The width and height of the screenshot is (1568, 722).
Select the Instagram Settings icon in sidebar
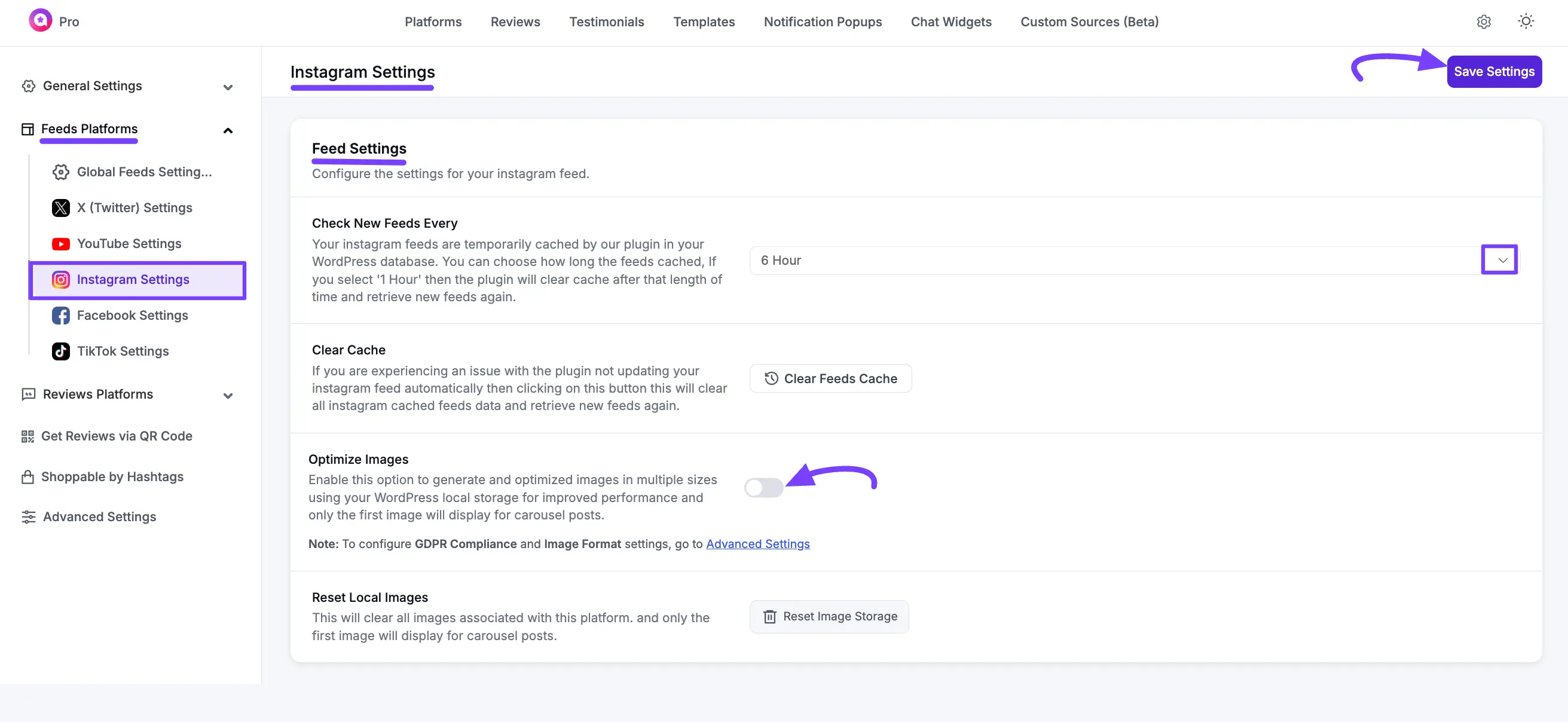pos(60,280)
